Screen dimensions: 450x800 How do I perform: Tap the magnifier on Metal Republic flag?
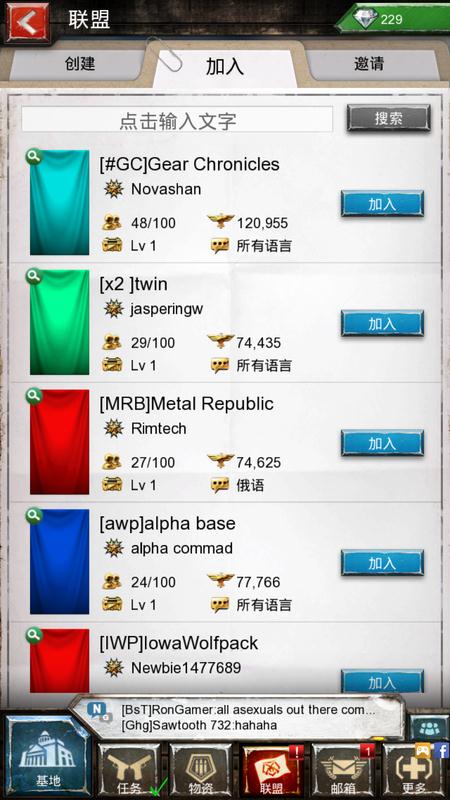(x=34, y=396)
